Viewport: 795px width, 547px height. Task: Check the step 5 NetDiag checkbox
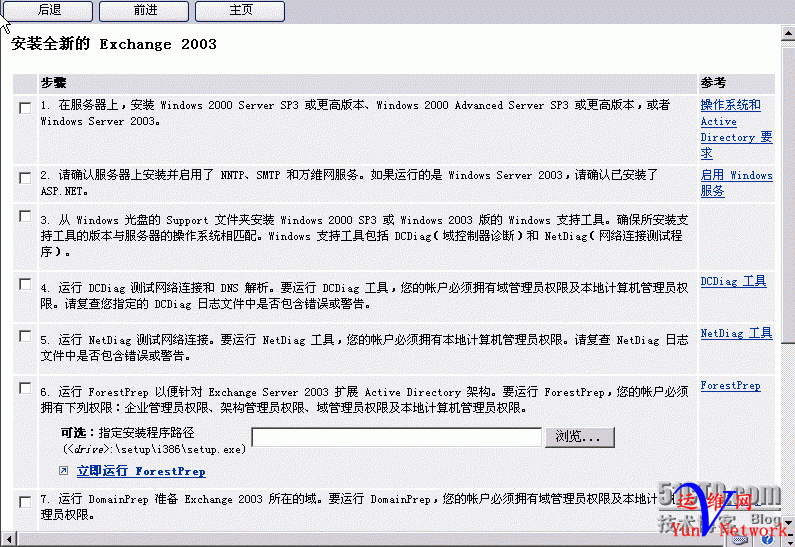(25, 336)
